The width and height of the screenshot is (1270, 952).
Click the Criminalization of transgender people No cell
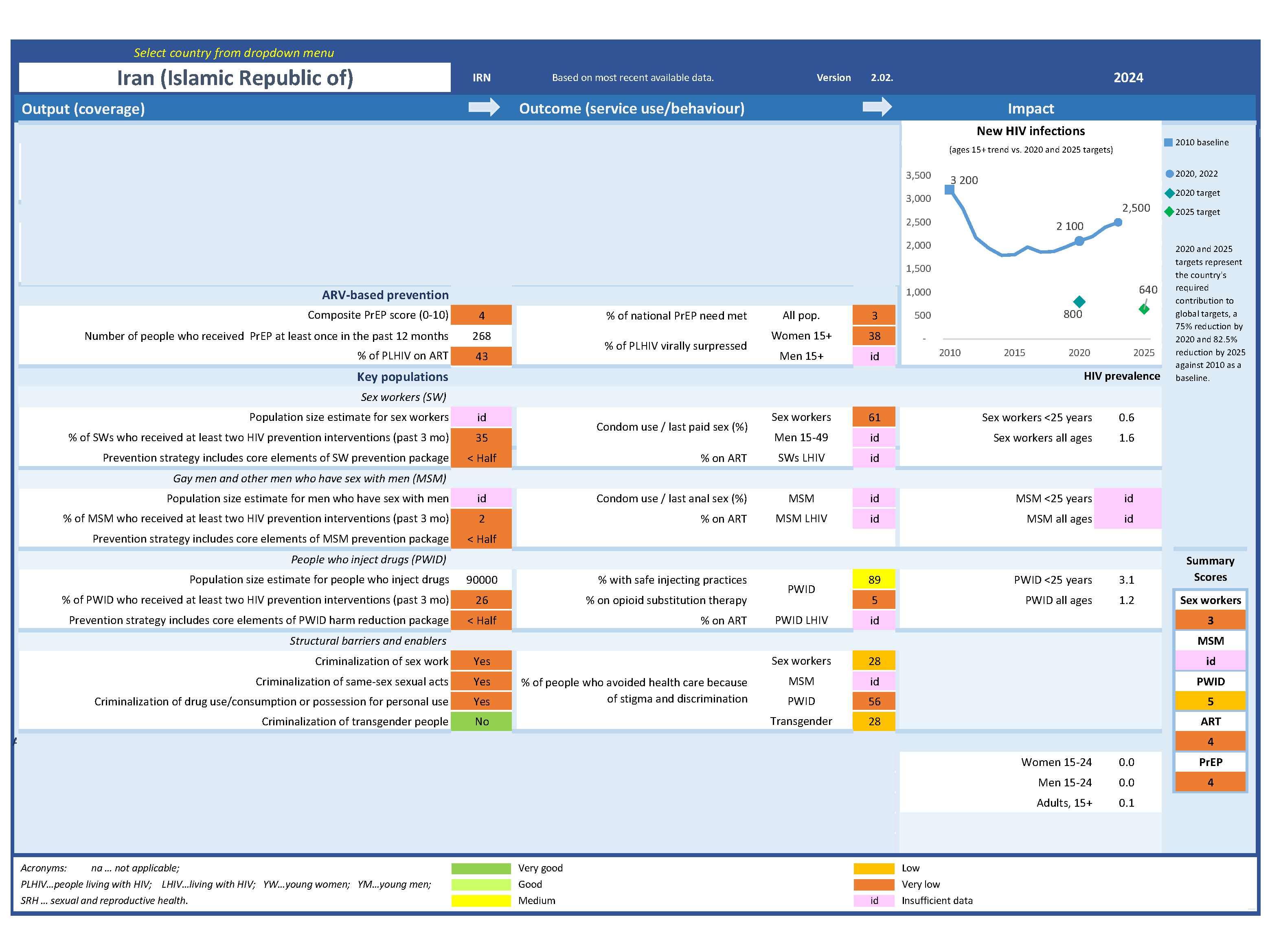481,721
